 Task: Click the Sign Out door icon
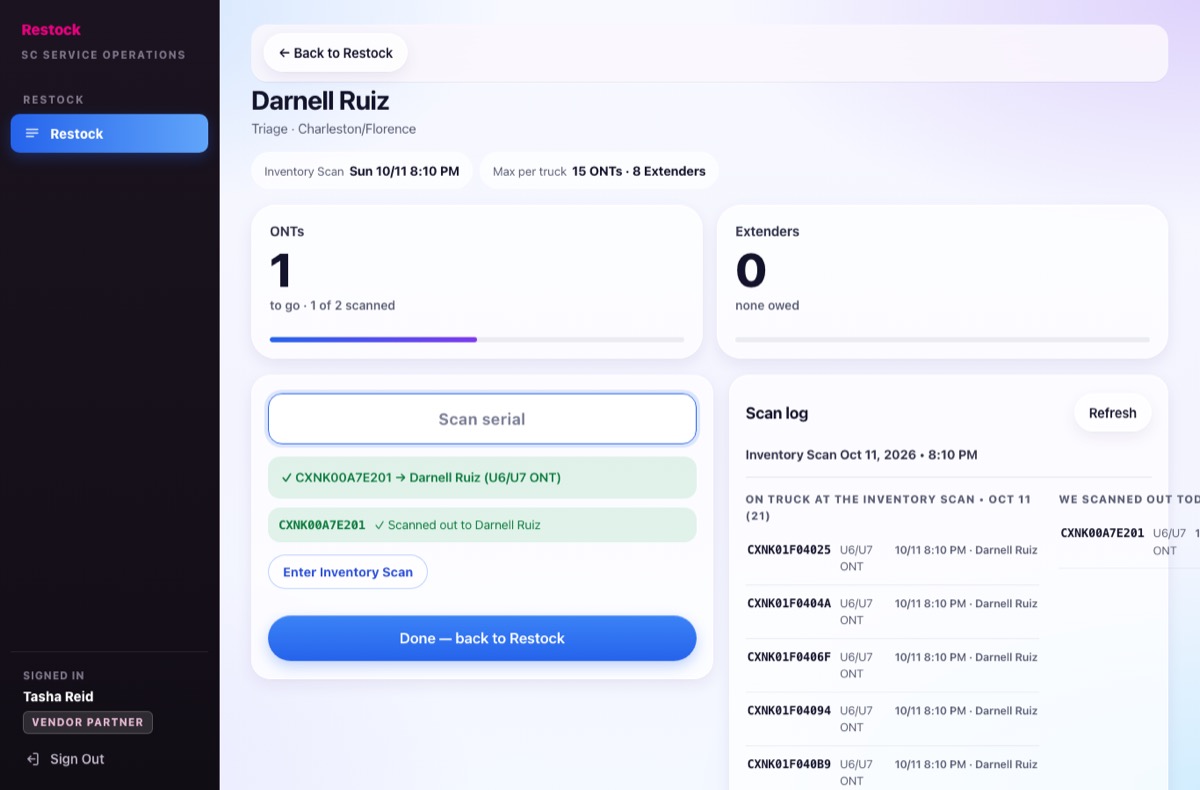(x=33, y=759)
